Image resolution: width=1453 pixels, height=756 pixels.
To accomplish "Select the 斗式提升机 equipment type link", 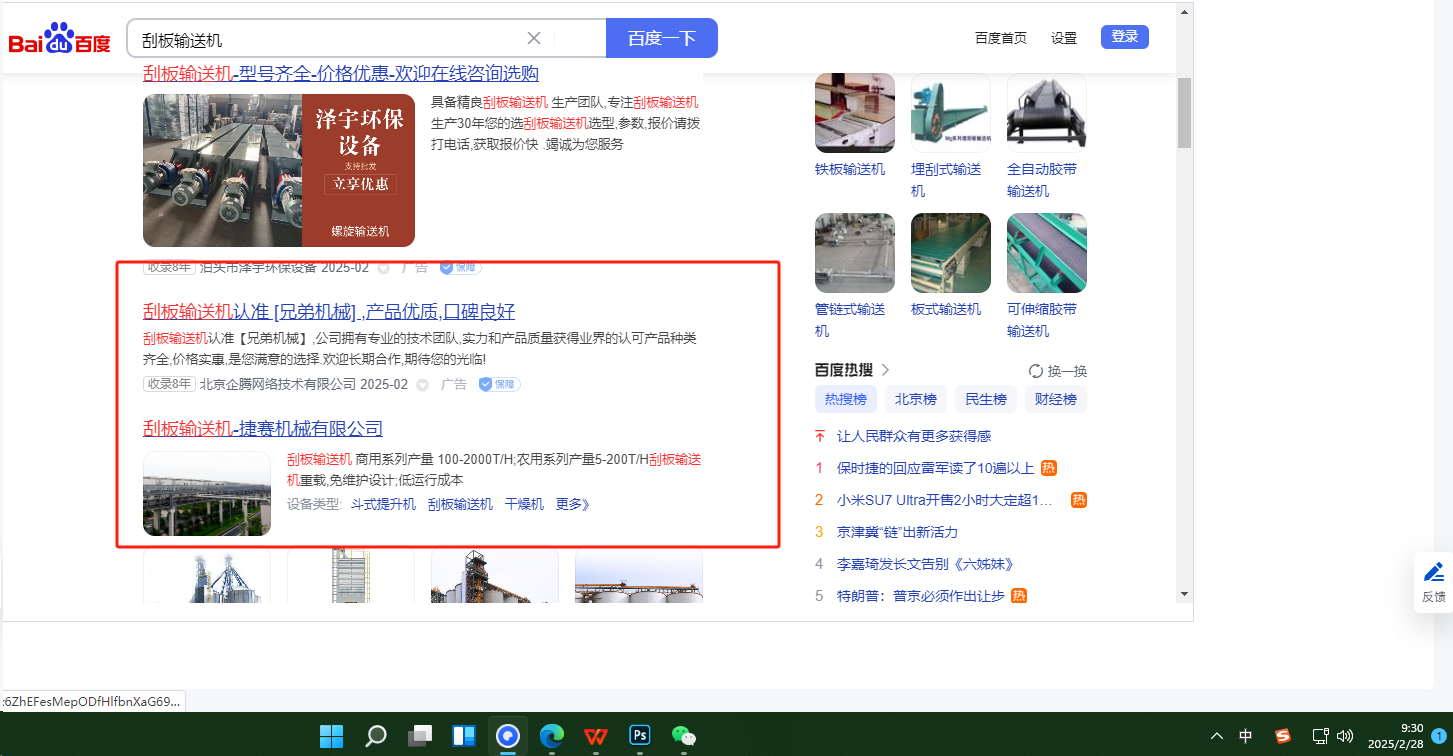I will click(383, 504).
